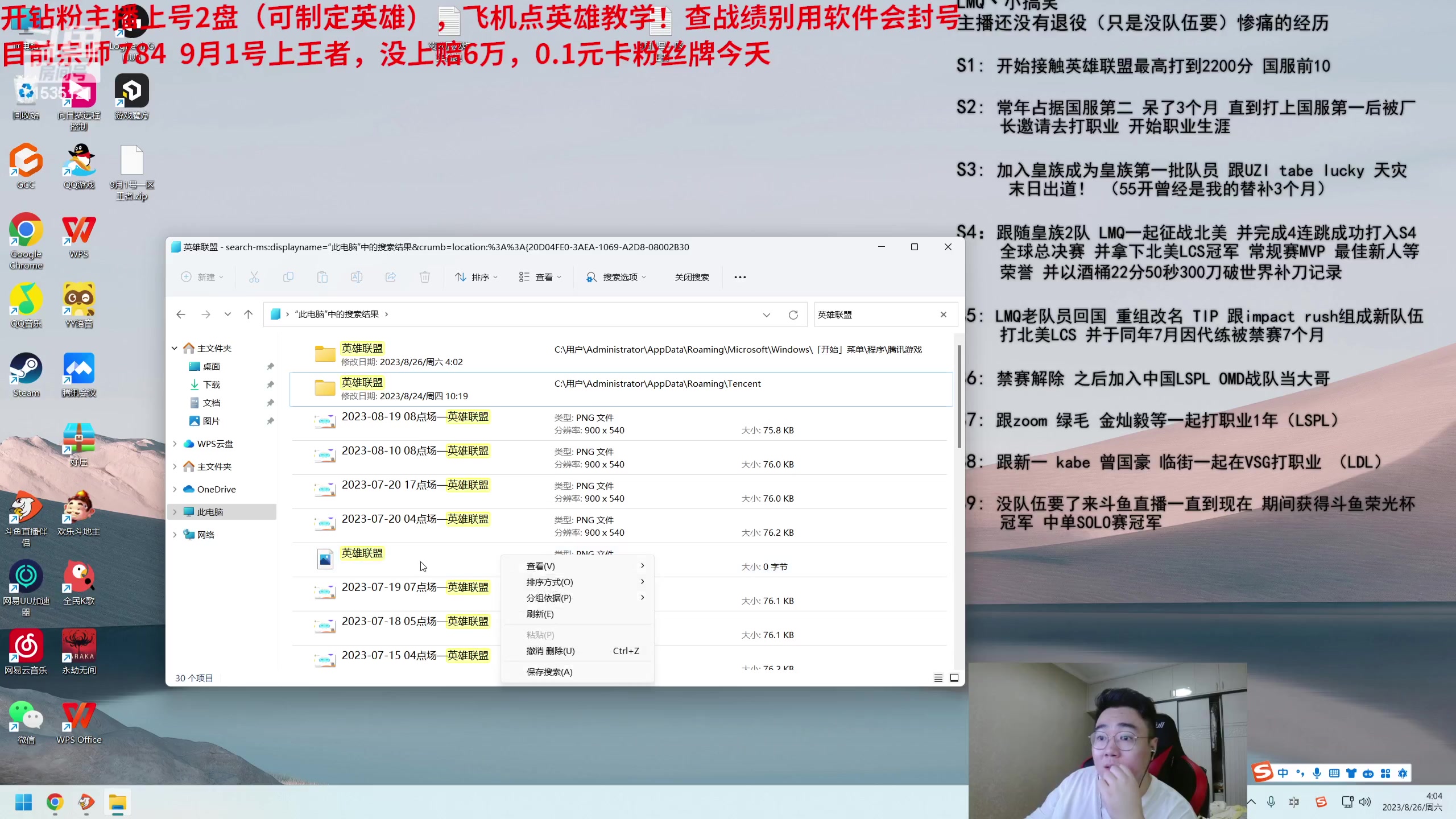The height and width of the screenshot is (819, 1456).
Task: Open 排序方式(O) context menu item
Action: point(578,582)
